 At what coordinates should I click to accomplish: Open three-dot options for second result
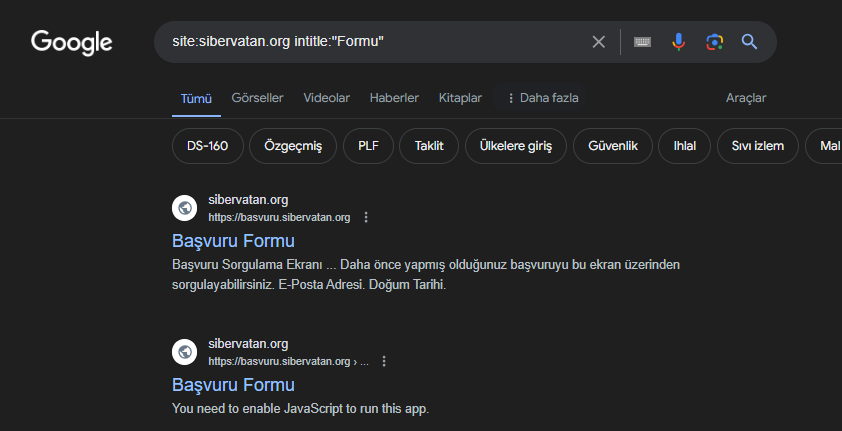coord(384,361)
